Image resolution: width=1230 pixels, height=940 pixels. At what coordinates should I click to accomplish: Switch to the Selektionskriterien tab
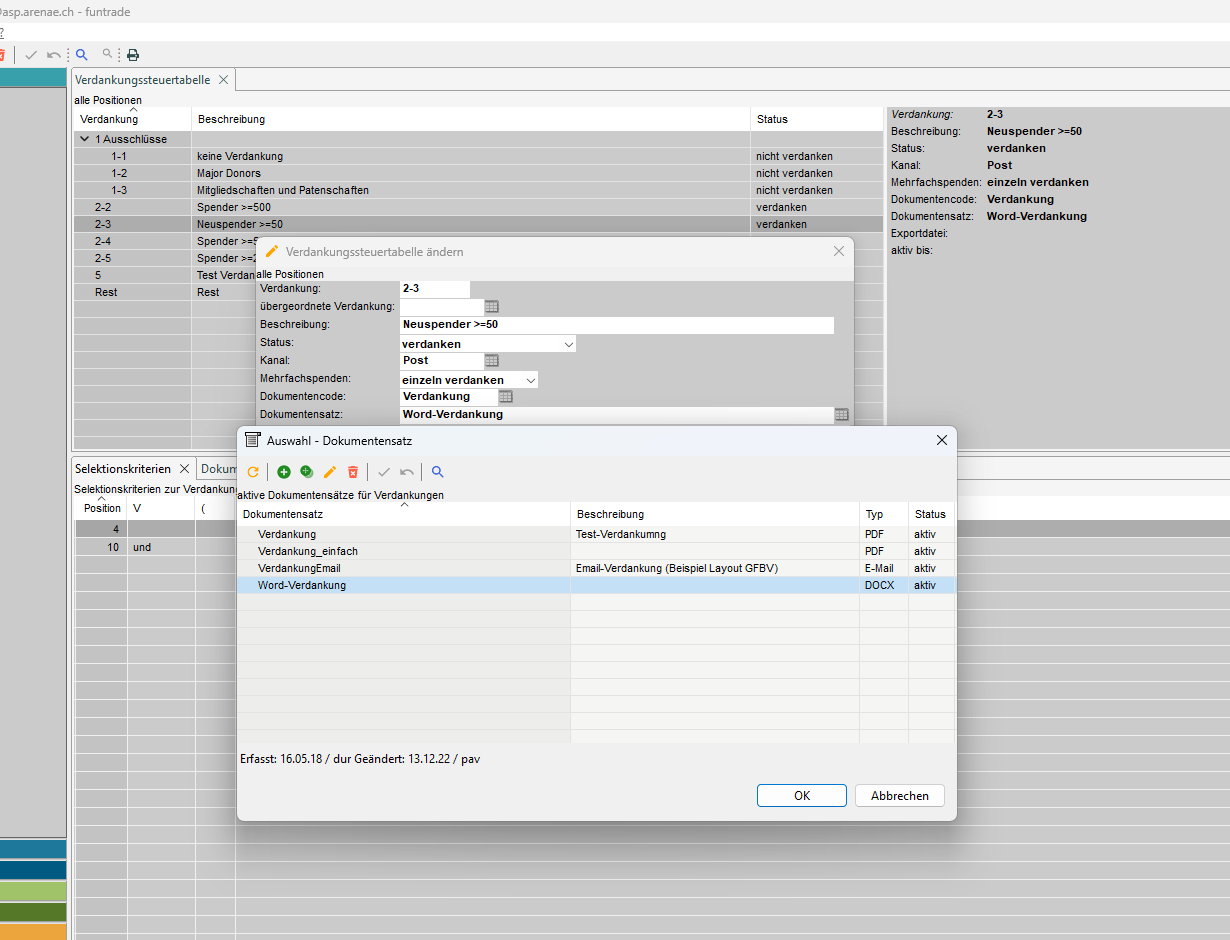point(123,468)
